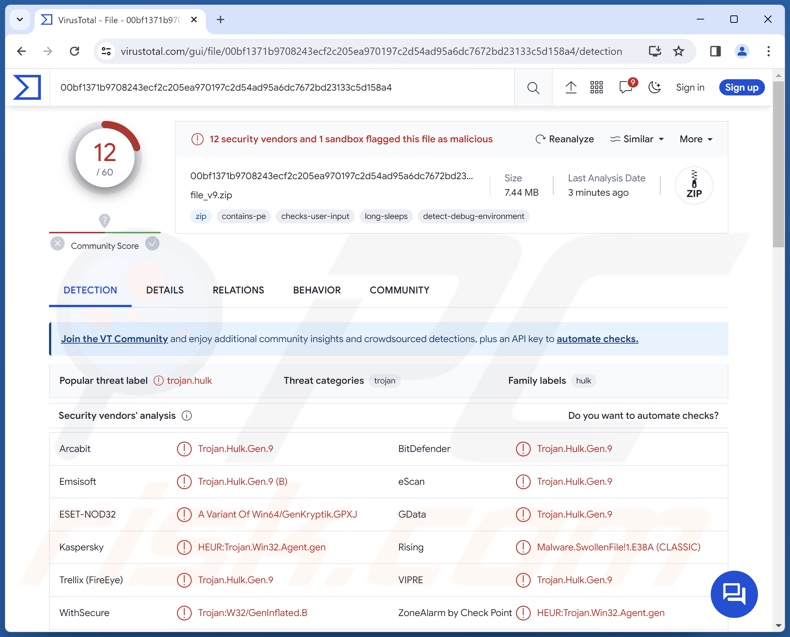790x637 pixels.
Task: Click WithSecure Trojan:W32/GenInflated.B result
Action: tap(252, 613)
